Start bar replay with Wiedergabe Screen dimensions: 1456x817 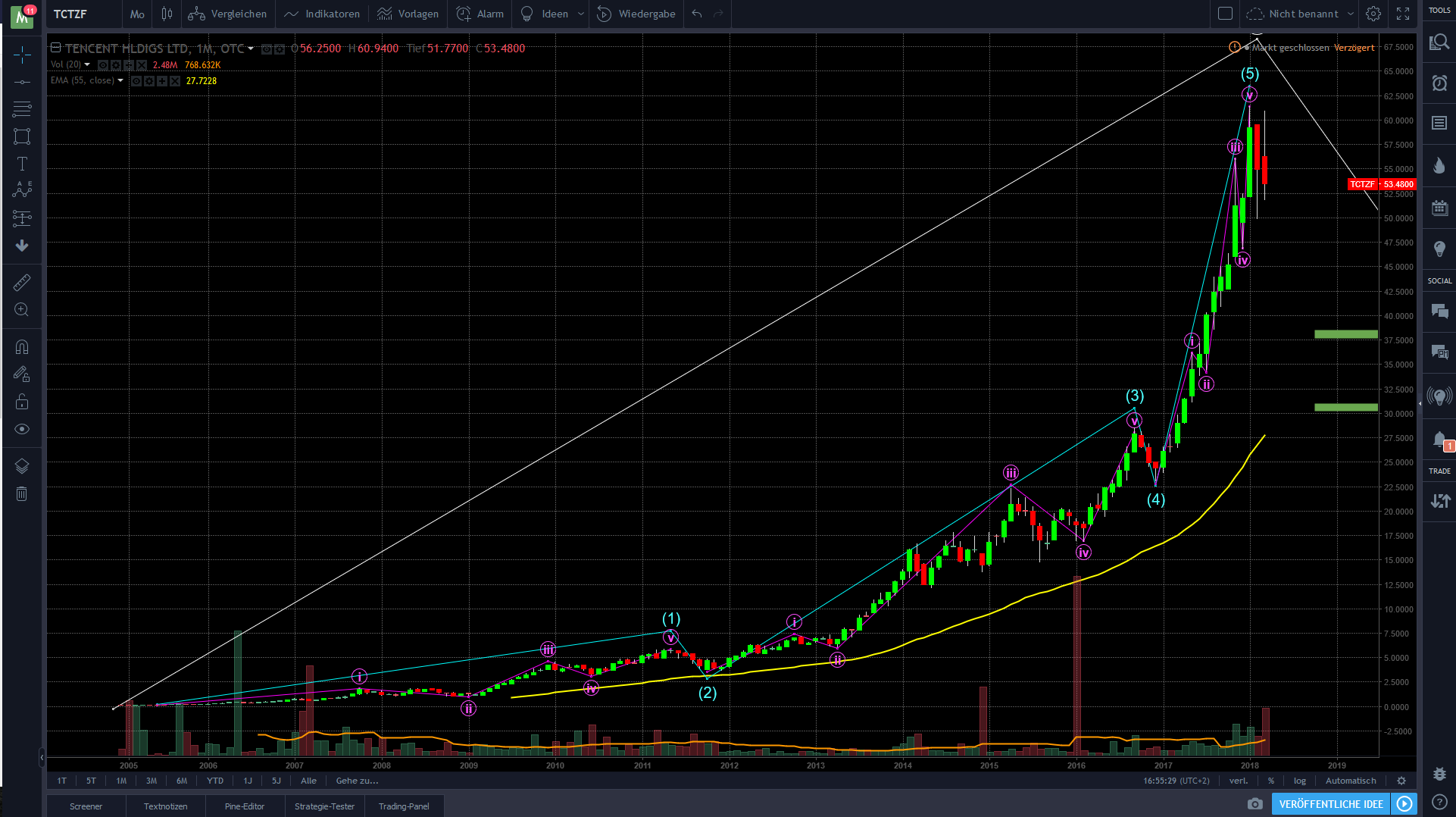coord(636,14)
